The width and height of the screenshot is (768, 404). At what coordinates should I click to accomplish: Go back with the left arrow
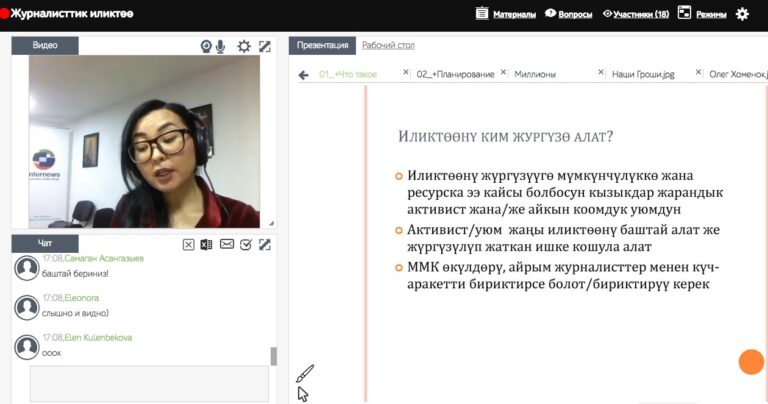click(x=304, y=75)
